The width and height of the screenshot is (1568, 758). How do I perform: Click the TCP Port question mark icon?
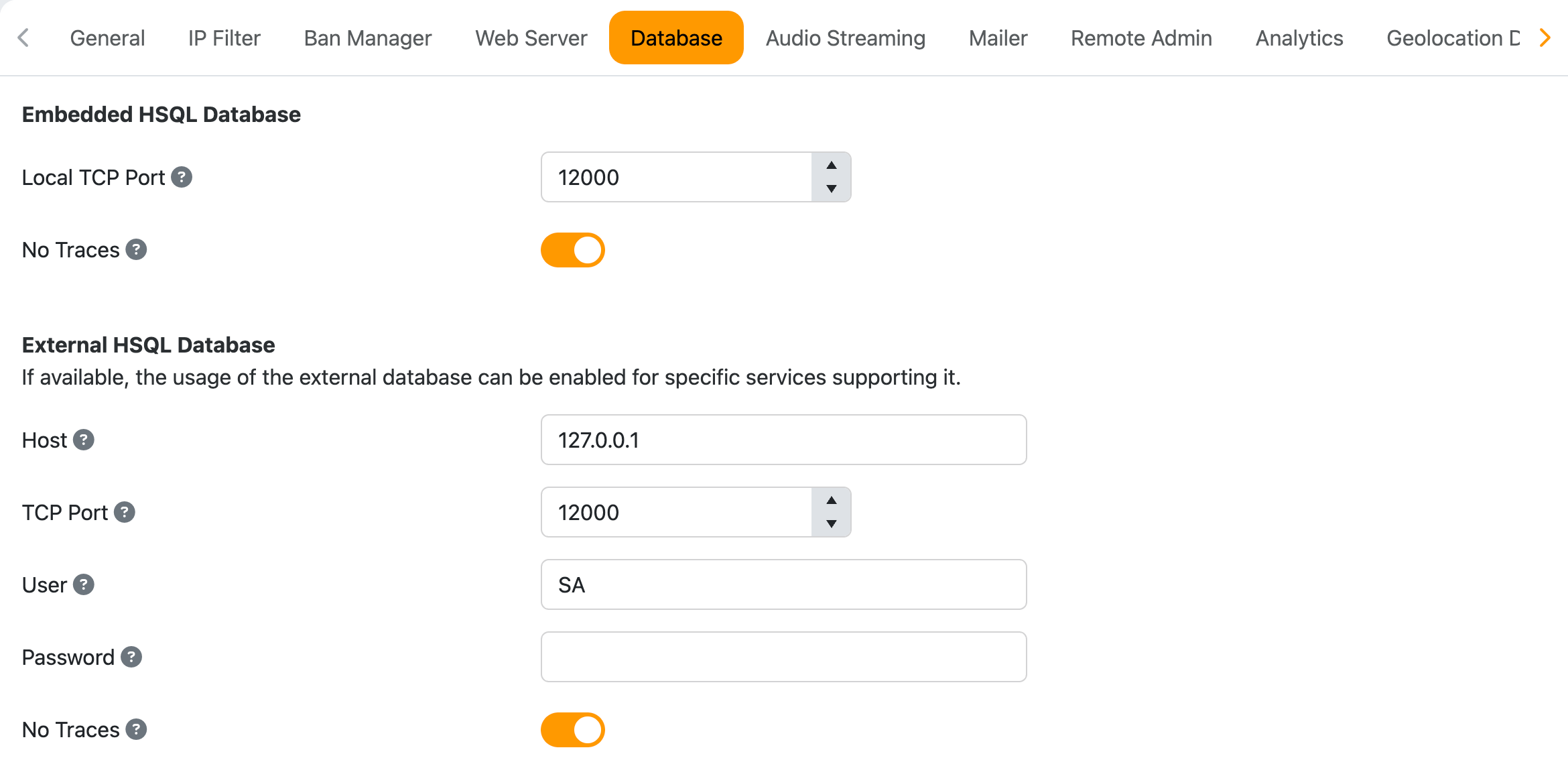(x=124, y=512)
